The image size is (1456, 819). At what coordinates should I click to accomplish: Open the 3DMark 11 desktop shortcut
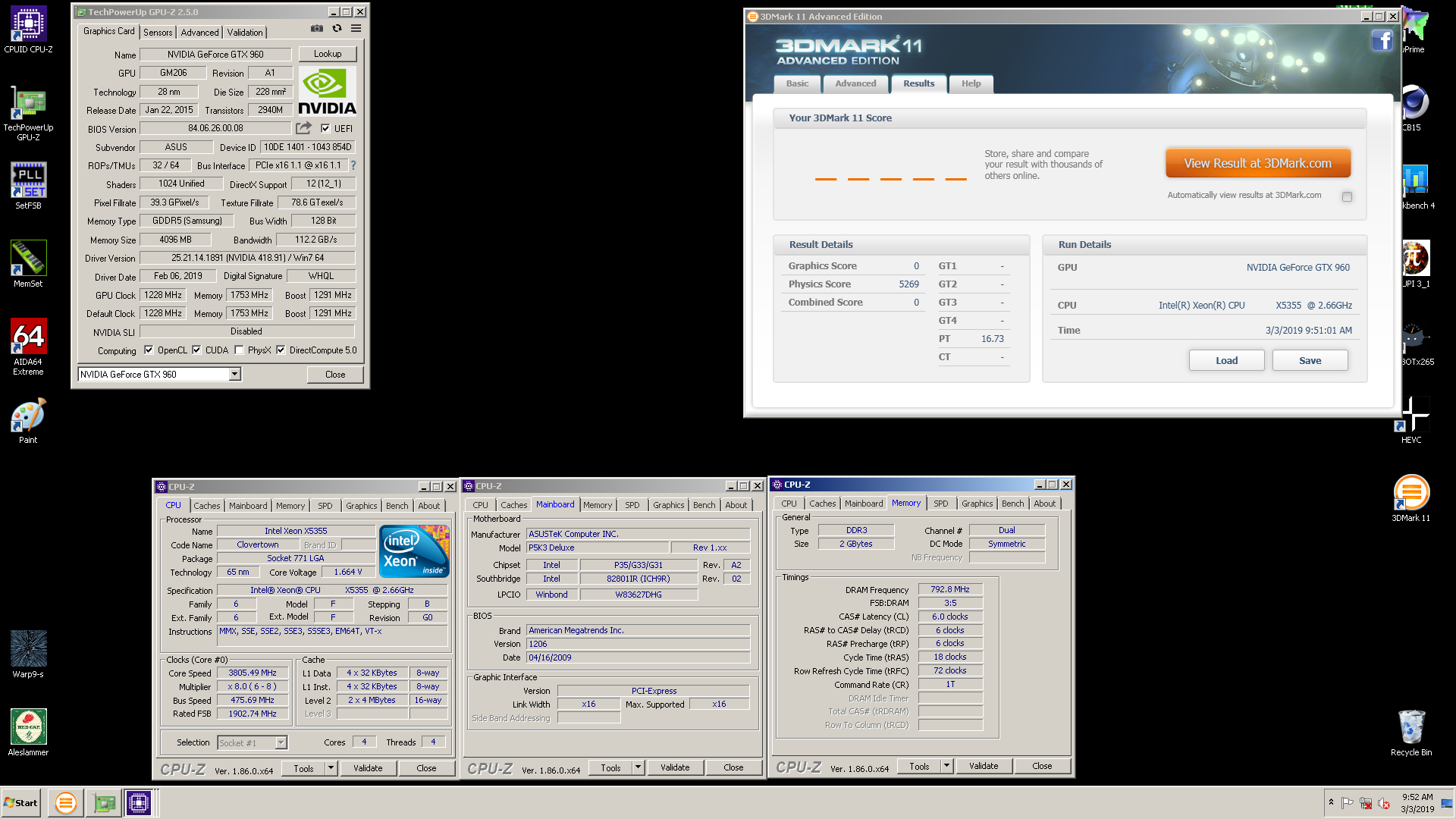[x=1411, y=498]
